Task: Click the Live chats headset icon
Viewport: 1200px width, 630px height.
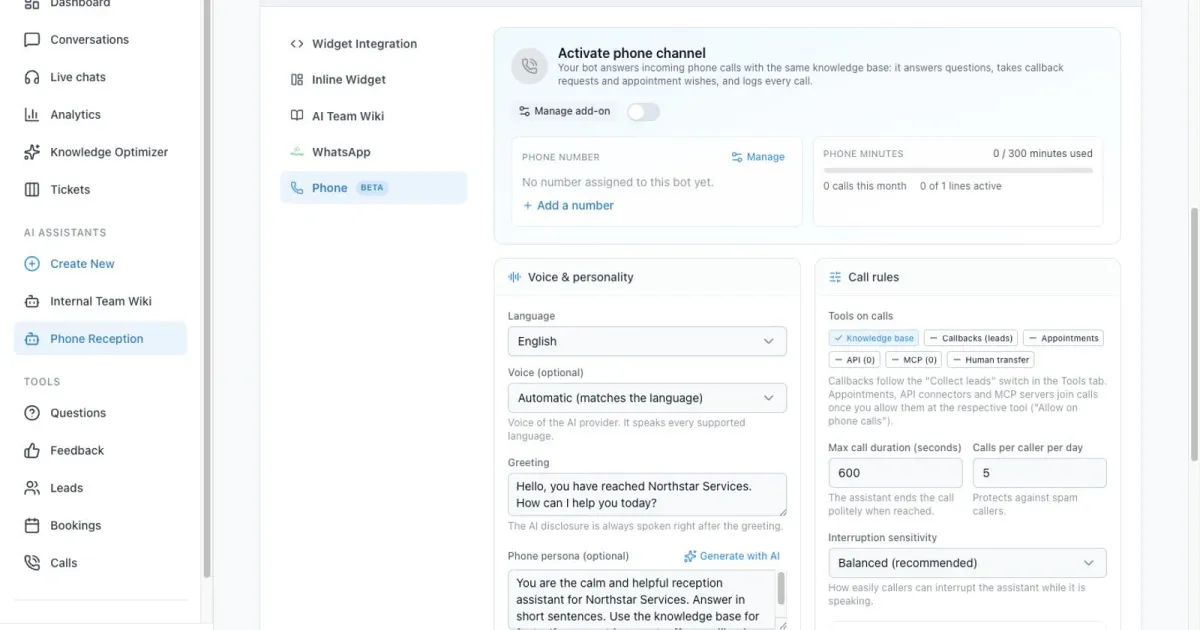Action: point(32,77)
